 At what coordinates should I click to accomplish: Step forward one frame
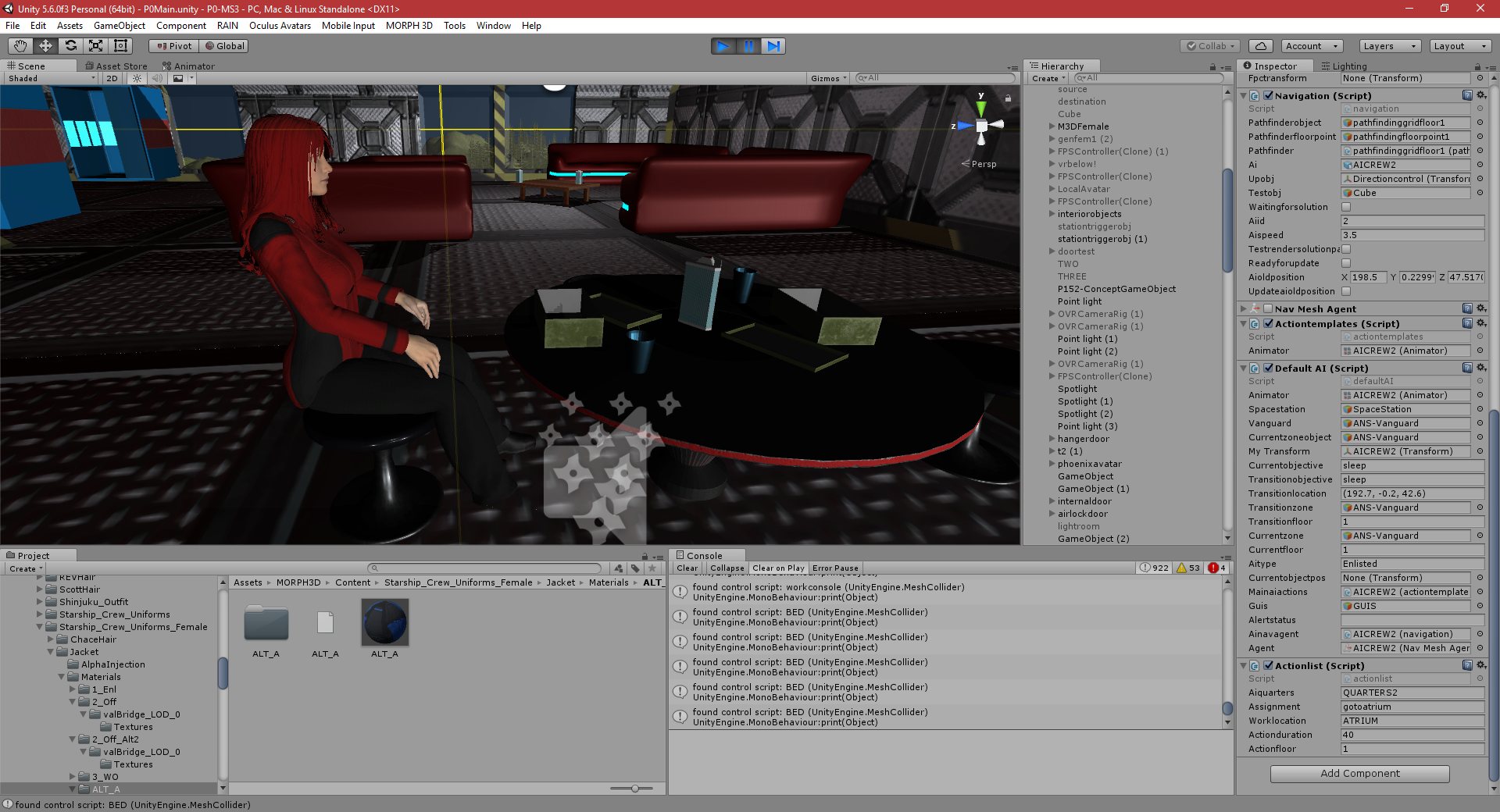[773, 46]
